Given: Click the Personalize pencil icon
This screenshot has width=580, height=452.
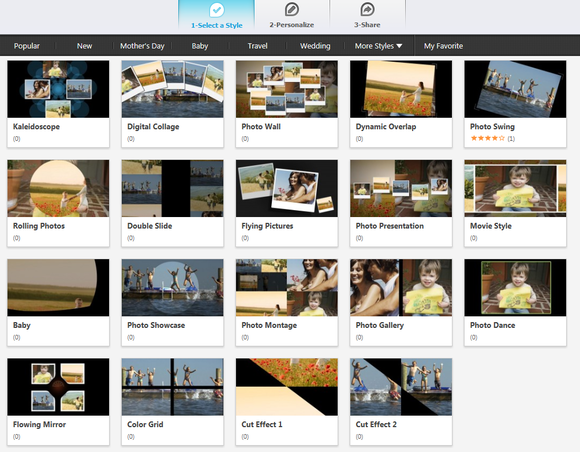Looking at the screenshot, I should [291, 9].
